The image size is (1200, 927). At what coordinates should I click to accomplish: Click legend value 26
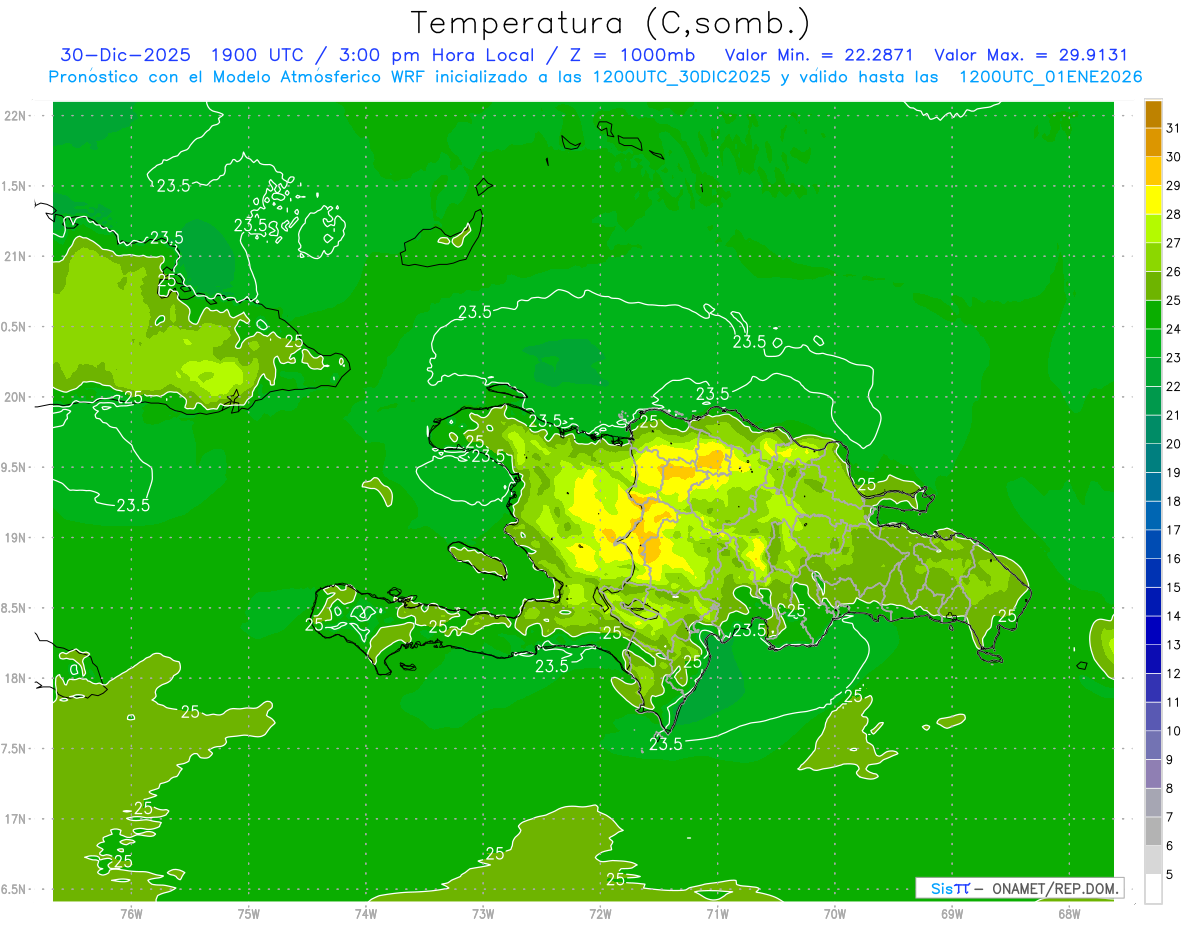tap(1174, 271)
